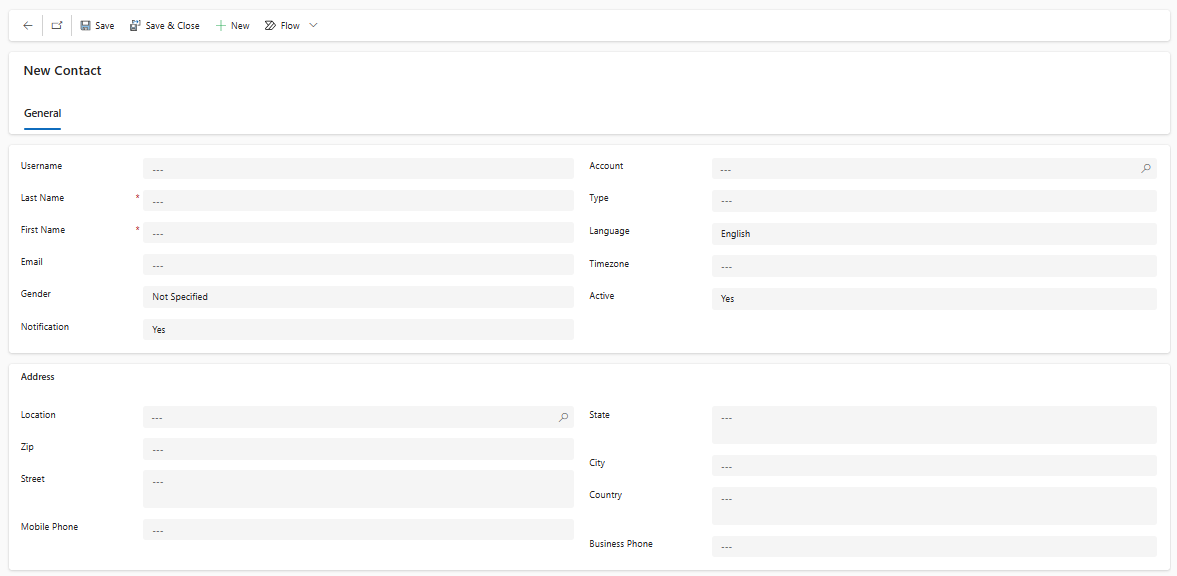
Task: Open the Language English dropdown
Action: tap(934, 234)
